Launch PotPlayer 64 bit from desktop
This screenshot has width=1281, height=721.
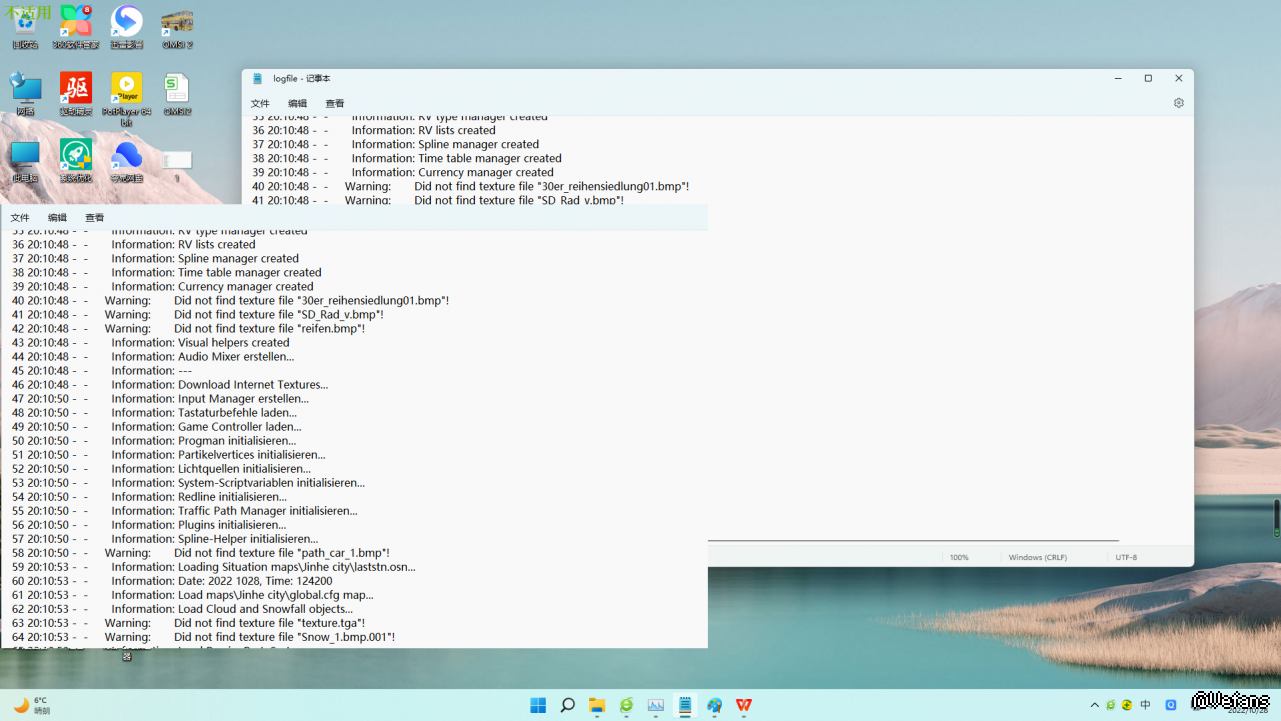126,93
